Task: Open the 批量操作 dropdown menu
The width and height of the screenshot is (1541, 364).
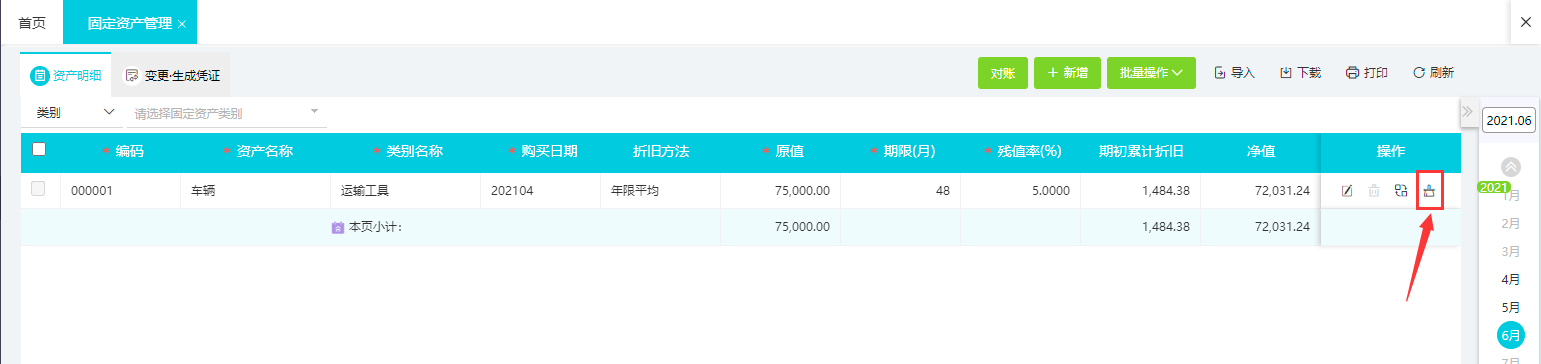Action: (1151, 73)
